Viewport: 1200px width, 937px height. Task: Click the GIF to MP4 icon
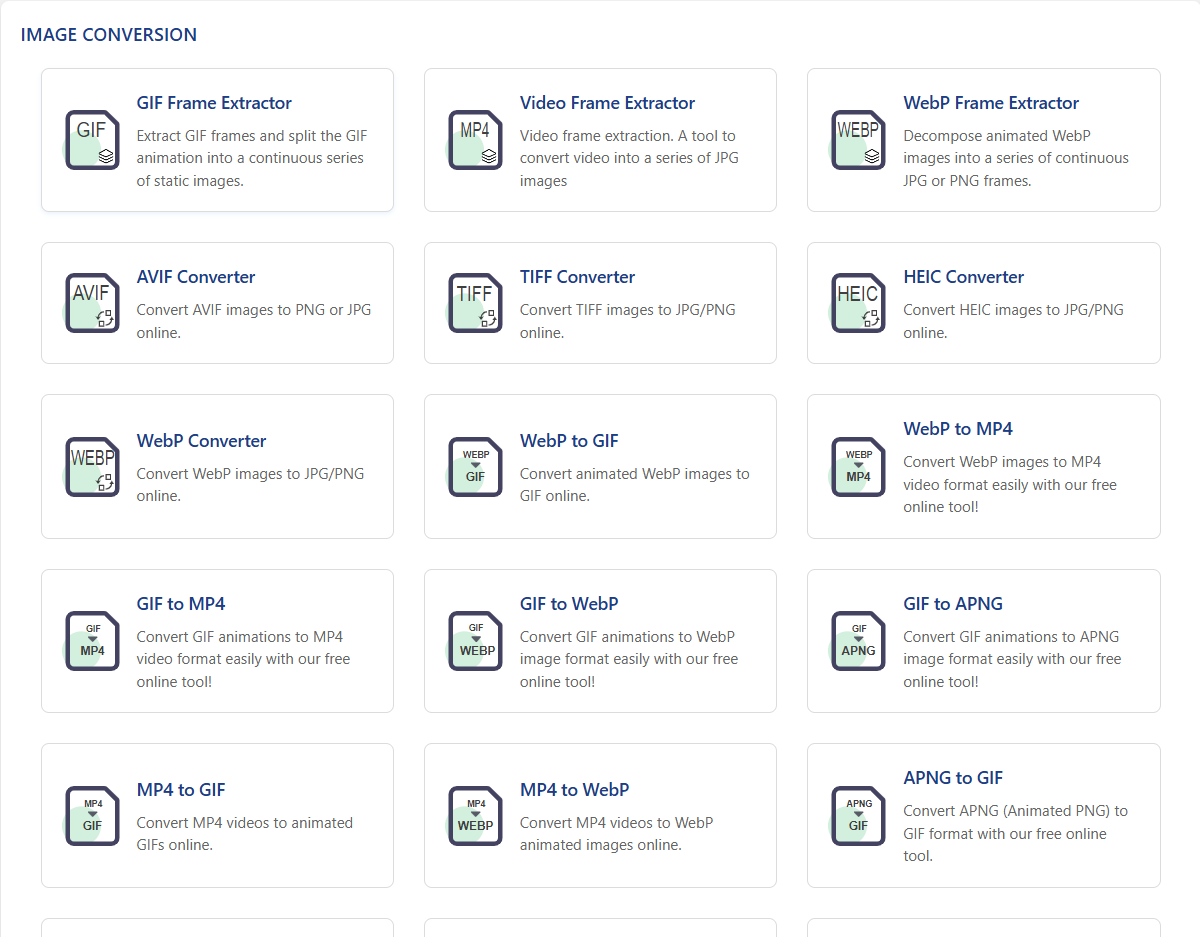click(x=93, y=641)
